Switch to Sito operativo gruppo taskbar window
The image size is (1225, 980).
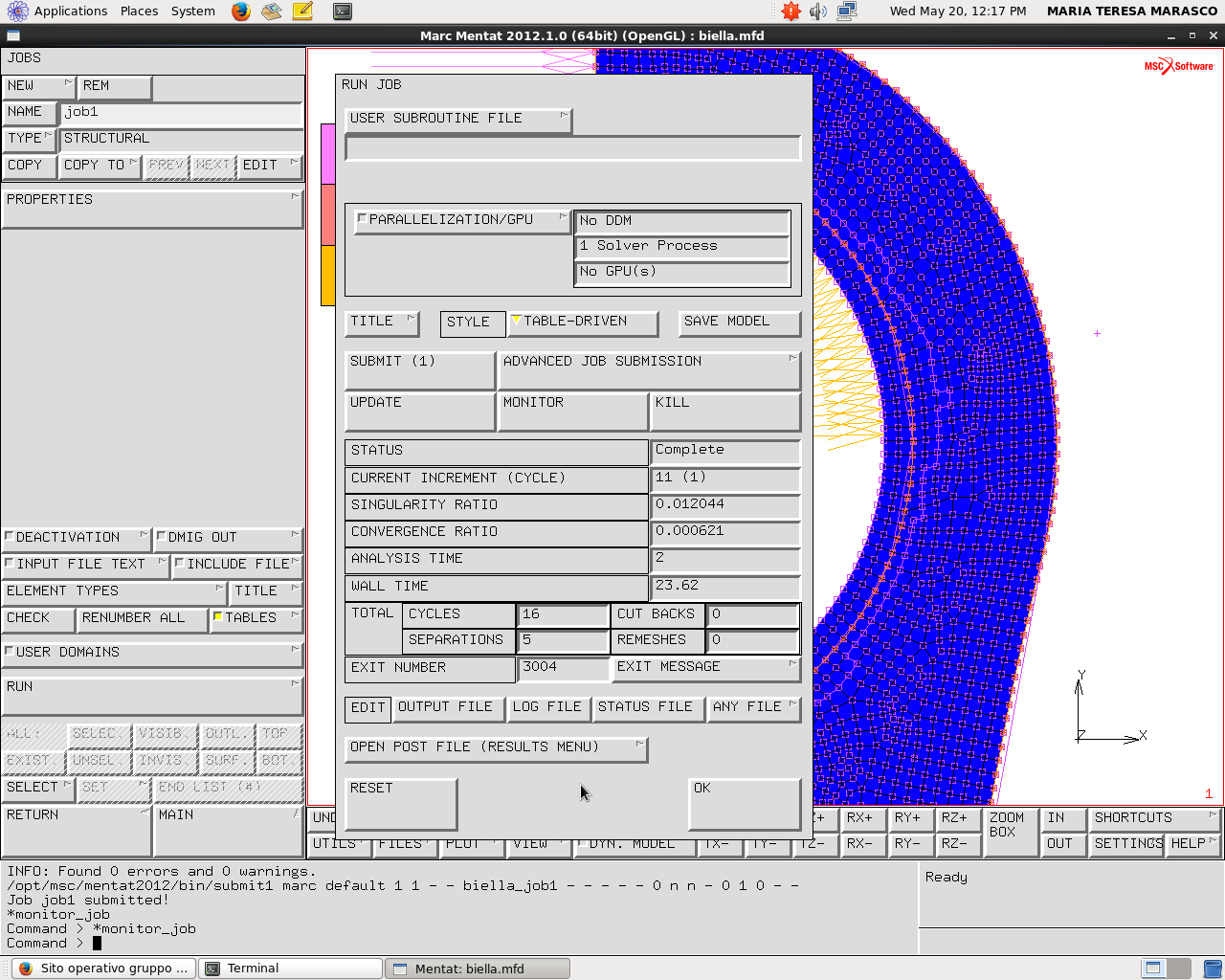[x=103, y=969]
